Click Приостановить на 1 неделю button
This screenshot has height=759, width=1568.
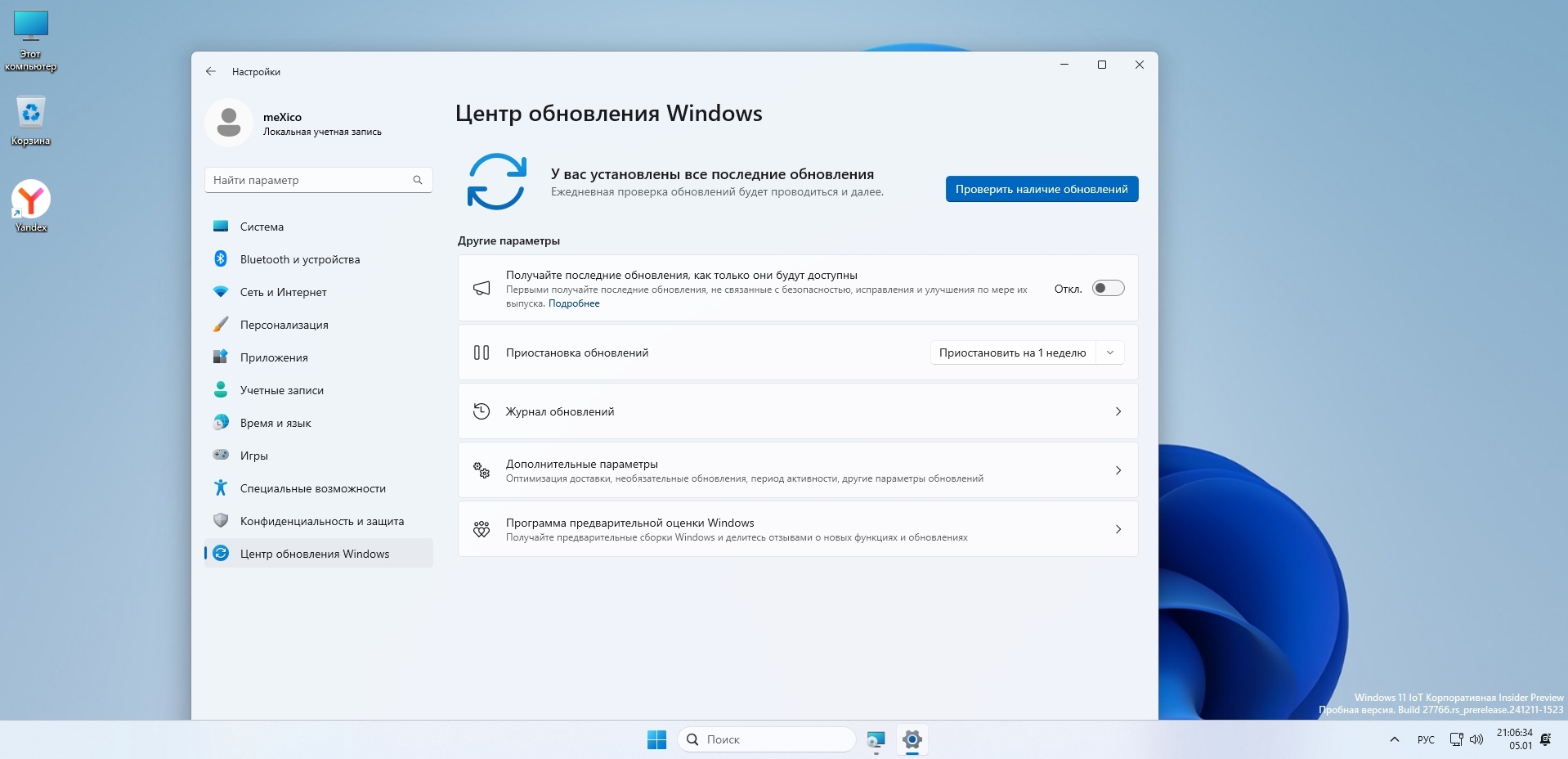point(1012,353)
